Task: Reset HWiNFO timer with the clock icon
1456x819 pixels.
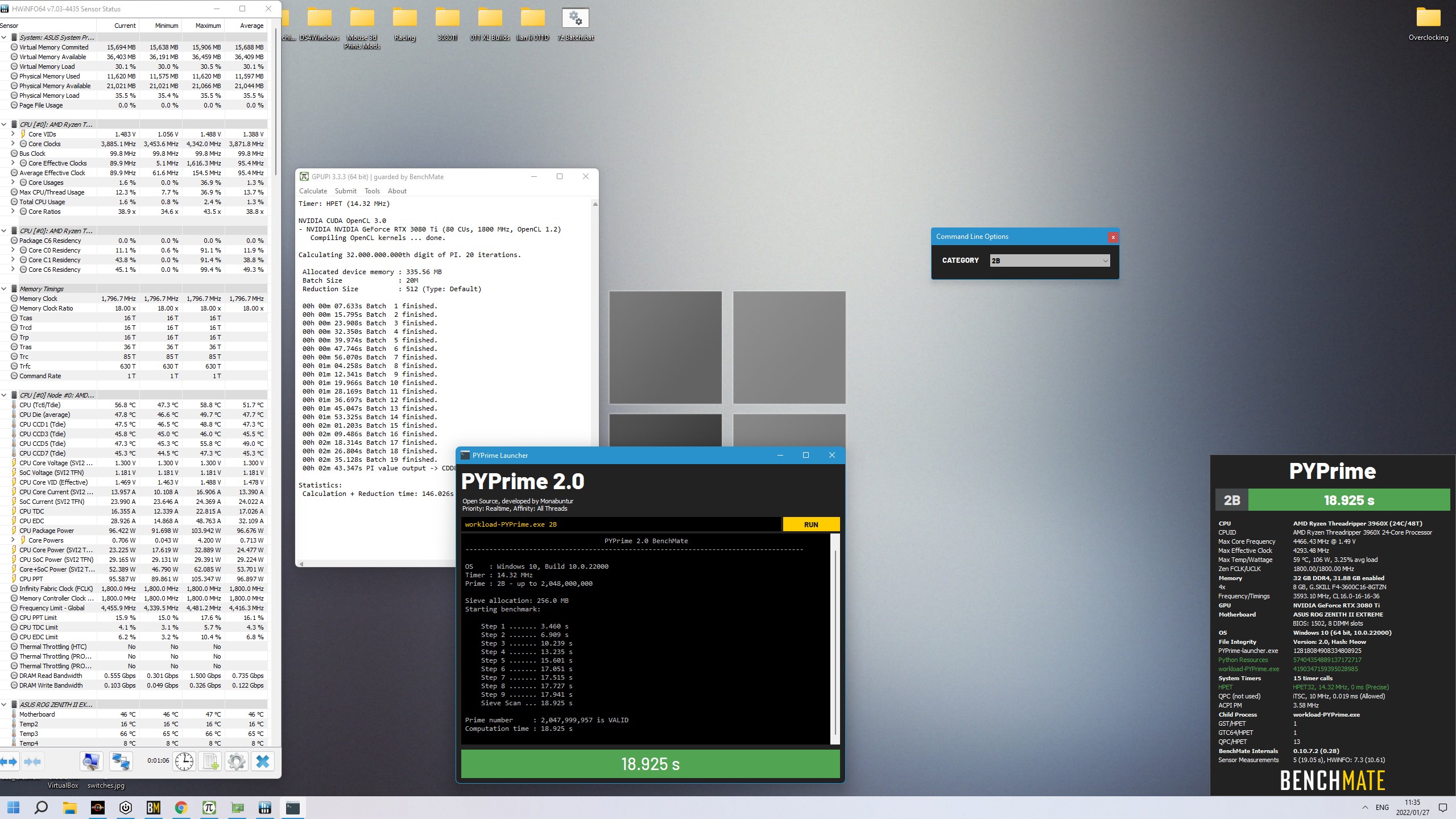Action: (184, 762)
